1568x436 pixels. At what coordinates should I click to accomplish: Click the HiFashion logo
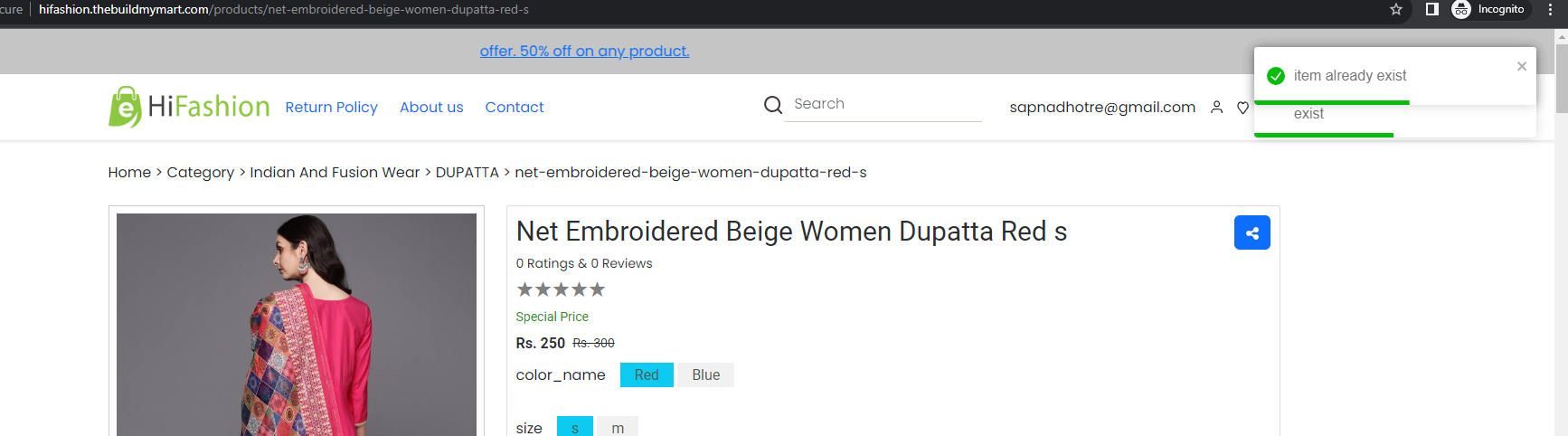point(189,107)
